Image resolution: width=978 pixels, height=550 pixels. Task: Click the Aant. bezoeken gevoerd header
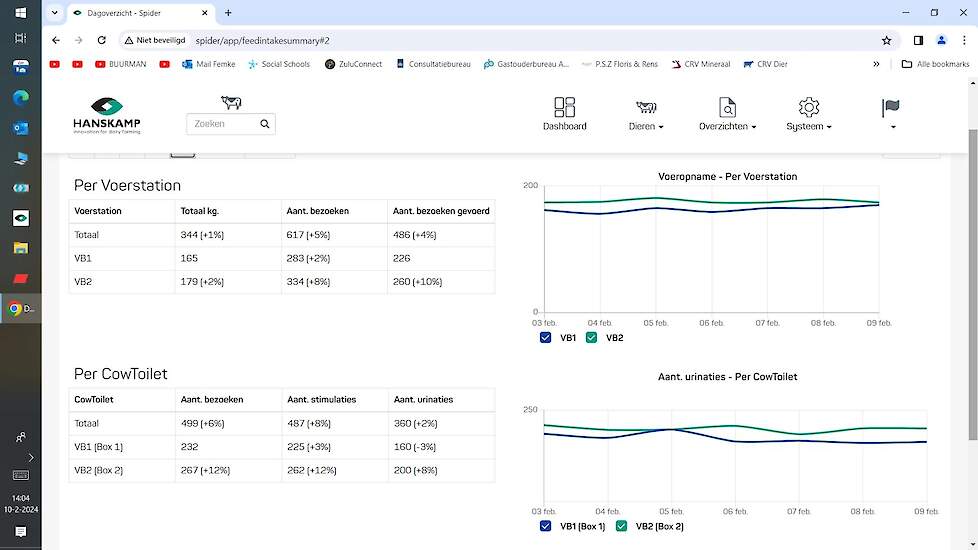pos(441,211)
